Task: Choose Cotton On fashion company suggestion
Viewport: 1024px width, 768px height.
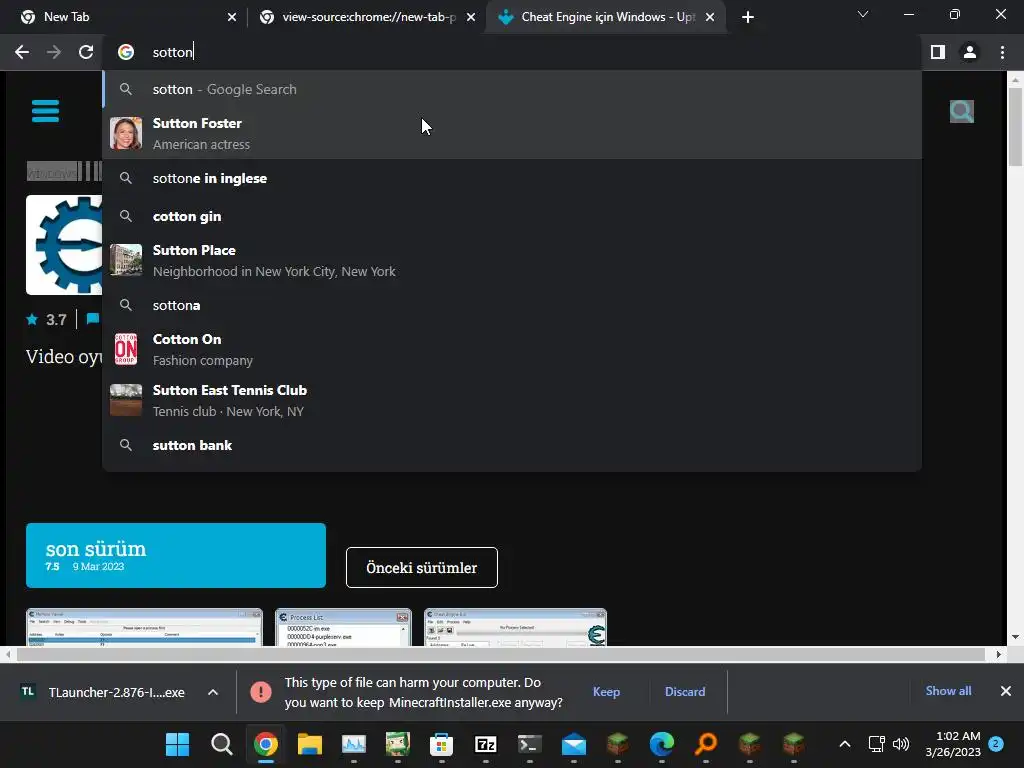Action: (512, 349)
